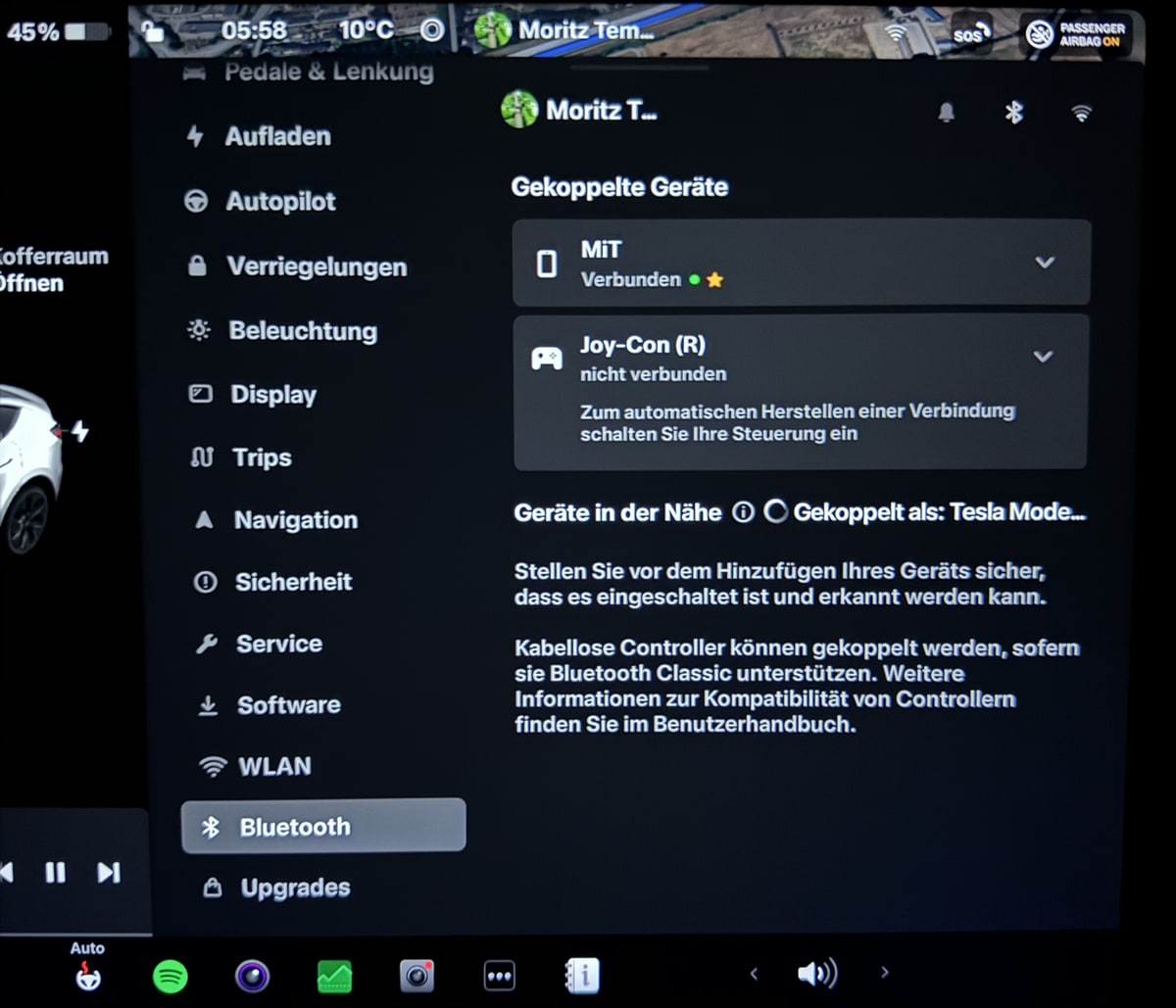Viewport: 1176px width, 1008px height.
Task: Expand the Joy-Con (R) device options
Action: 1044,357
